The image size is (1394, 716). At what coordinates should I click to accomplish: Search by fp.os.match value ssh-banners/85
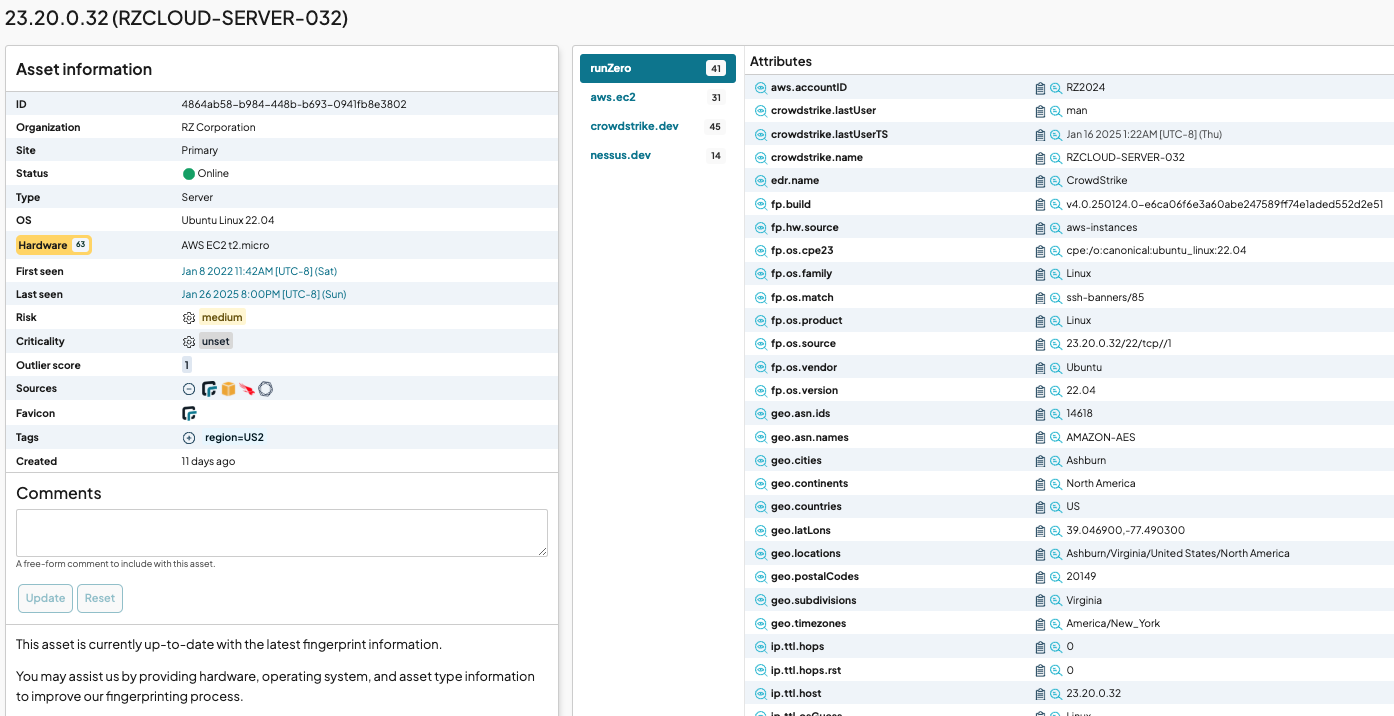(1055, 298)
